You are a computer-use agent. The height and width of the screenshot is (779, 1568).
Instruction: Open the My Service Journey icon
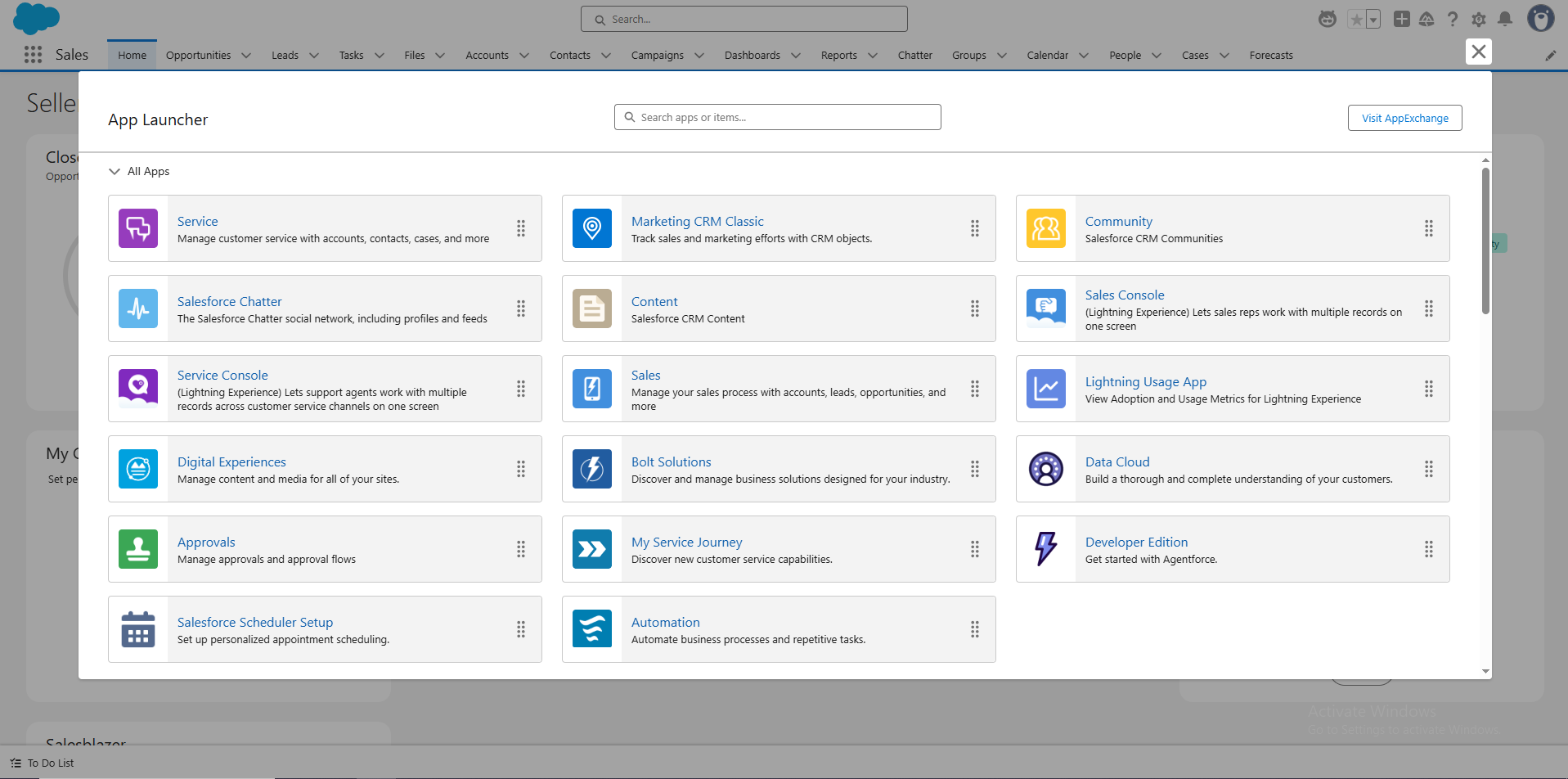tap(592, 549)
